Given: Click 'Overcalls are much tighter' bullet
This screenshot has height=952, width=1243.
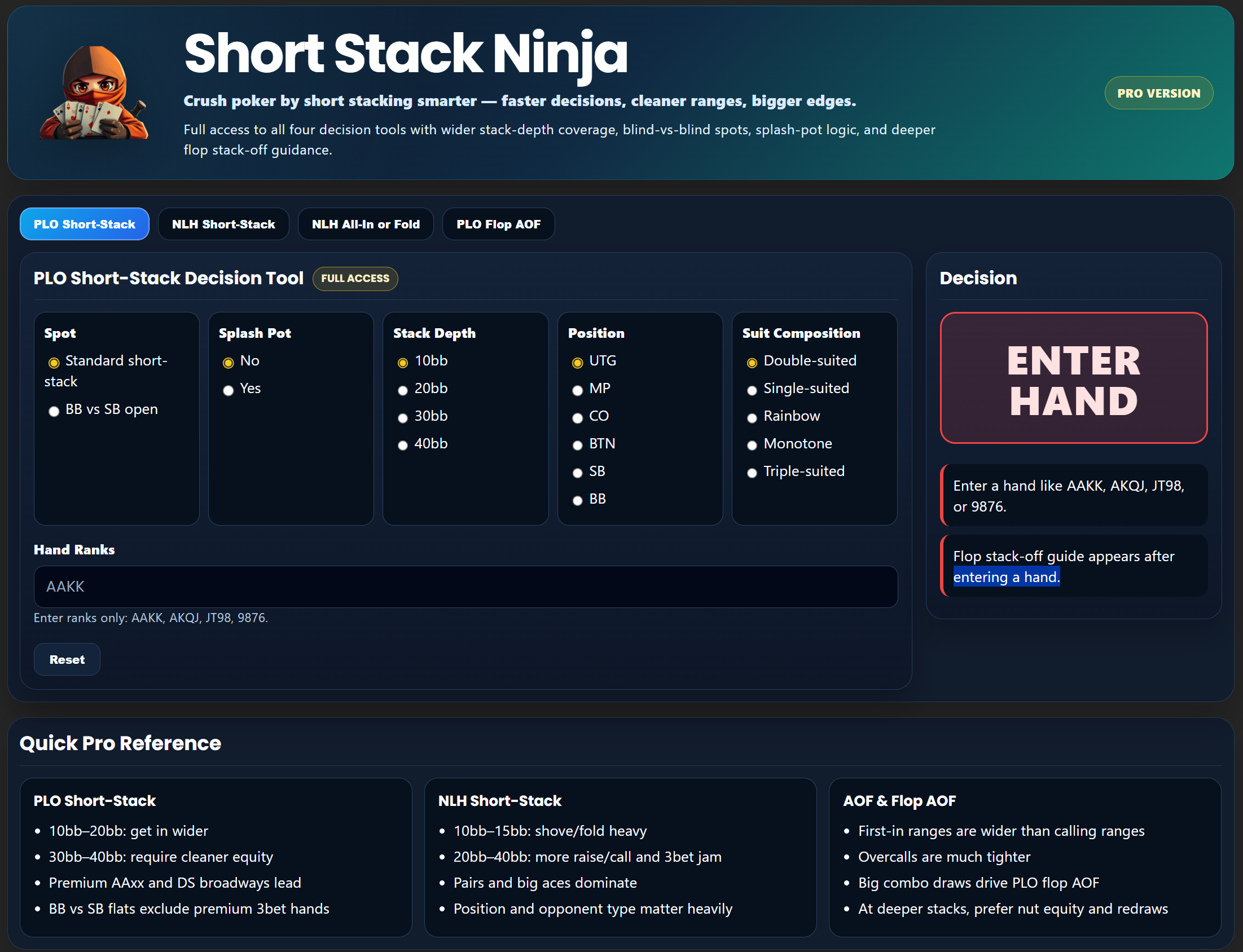Looking at the screenshot, I should pos(945,857).
